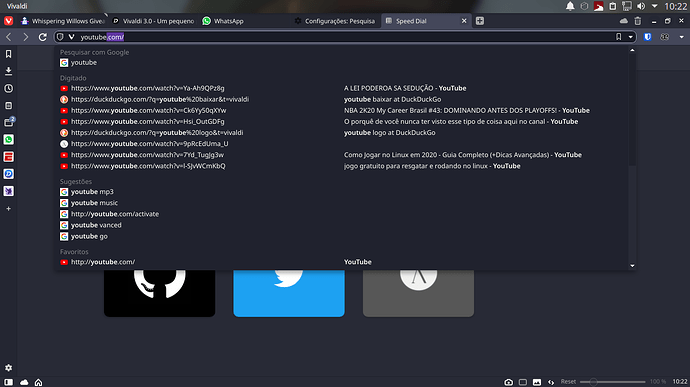Open the Notes panel
Screen dimensions: 690x387
[8, 106]
